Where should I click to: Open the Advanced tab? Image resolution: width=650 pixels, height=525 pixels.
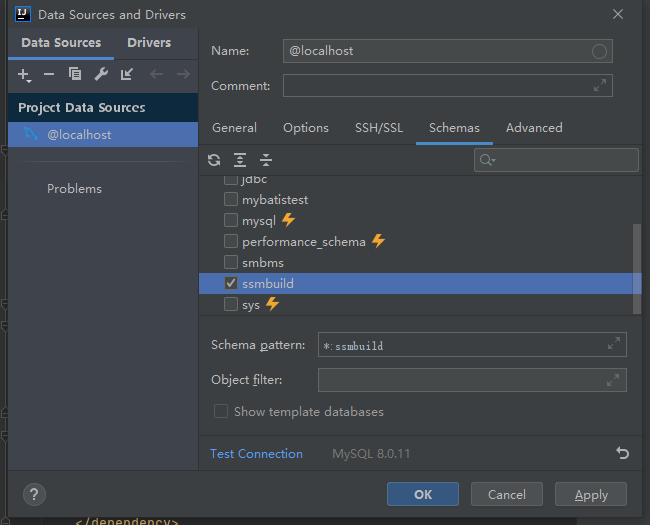(x=534, y=128)
